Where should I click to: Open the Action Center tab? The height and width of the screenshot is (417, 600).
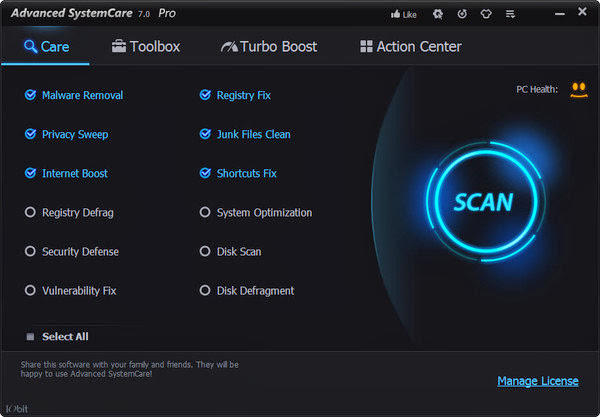click(x=411, y=47)
